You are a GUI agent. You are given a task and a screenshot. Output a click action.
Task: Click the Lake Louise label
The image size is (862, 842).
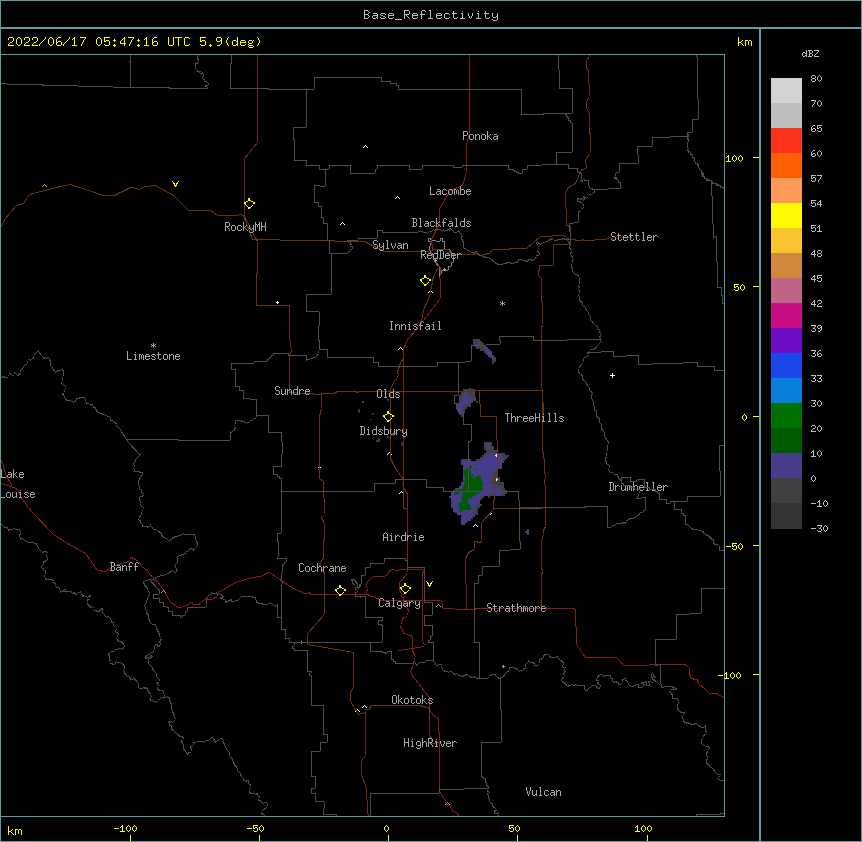tap(18, 484)
